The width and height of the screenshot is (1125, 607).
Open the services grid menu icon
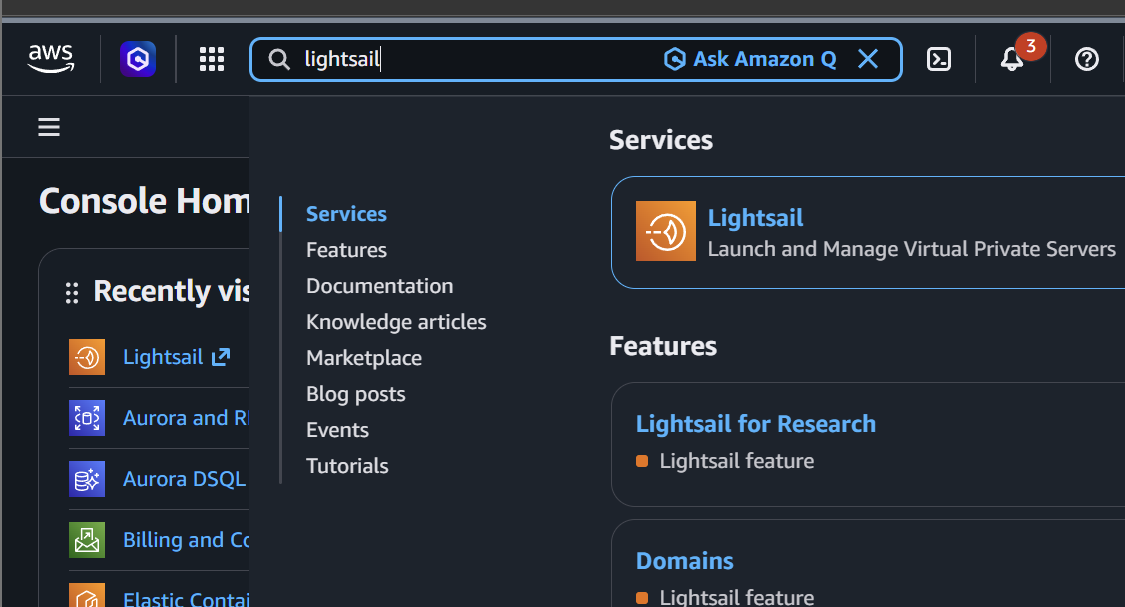tap(212, 59)
